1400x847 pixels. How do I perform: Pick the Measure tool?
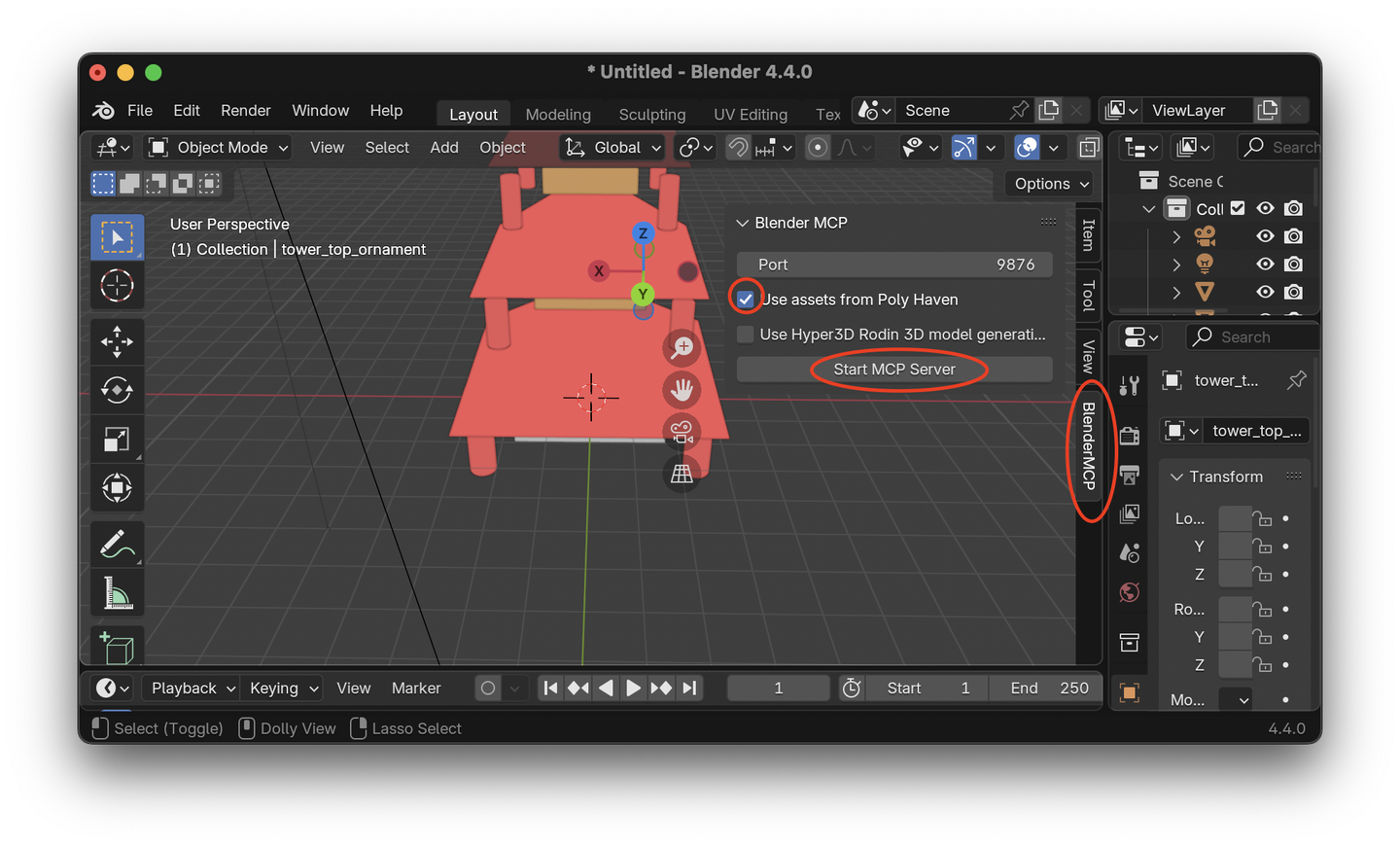(x=118, y=592)
